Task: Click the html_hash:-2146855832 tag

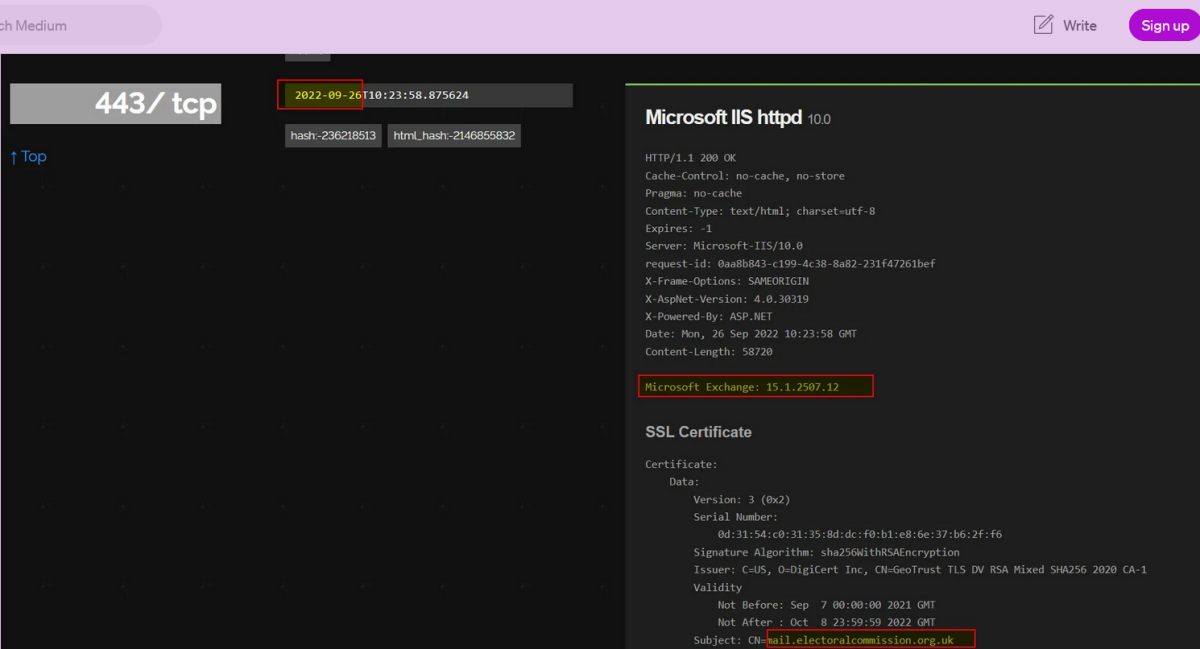Action: pos(454,135)
